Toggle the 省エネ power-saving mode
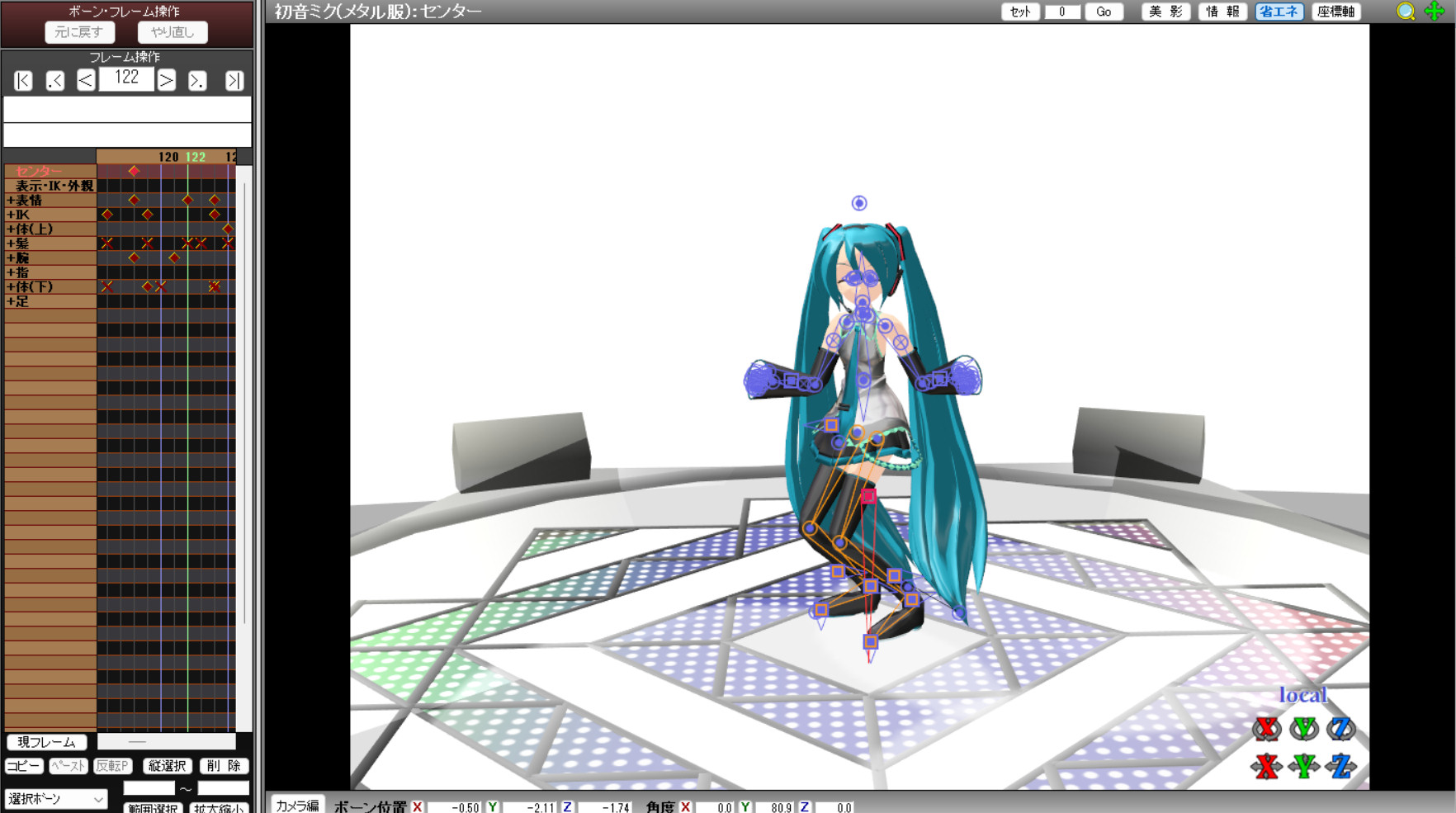This screenshot has width=1456, height=813. click(1279, 12)
